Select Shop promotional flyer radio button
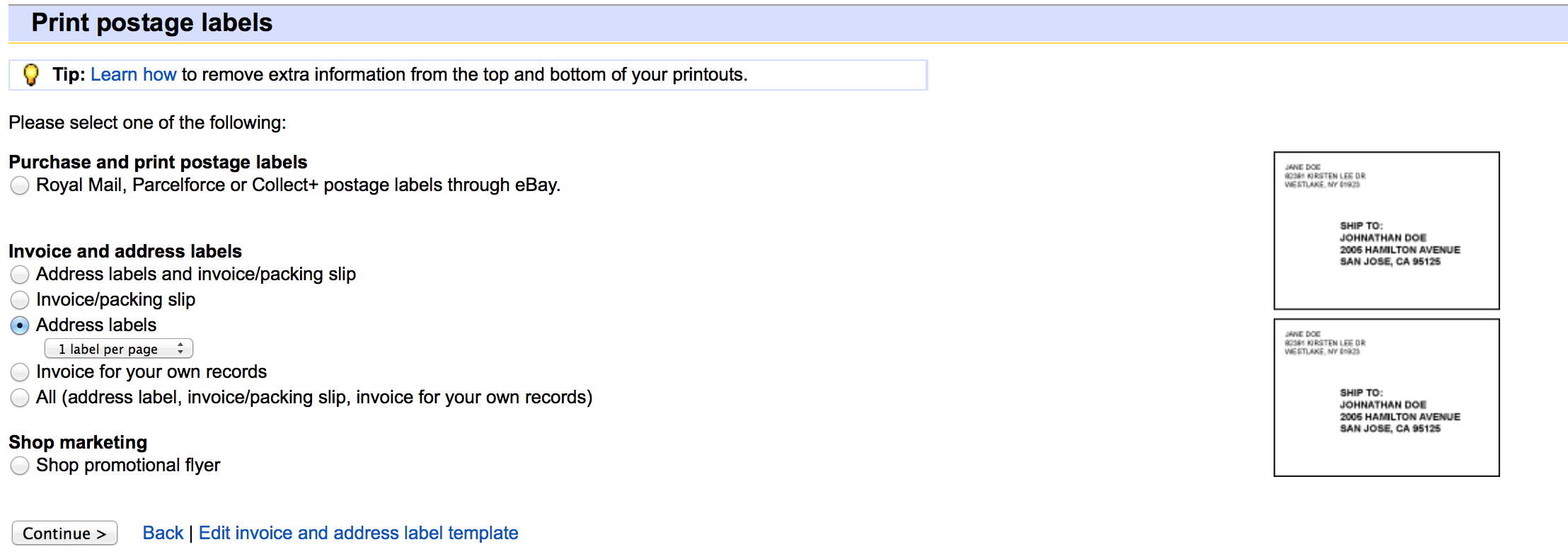 20,466
